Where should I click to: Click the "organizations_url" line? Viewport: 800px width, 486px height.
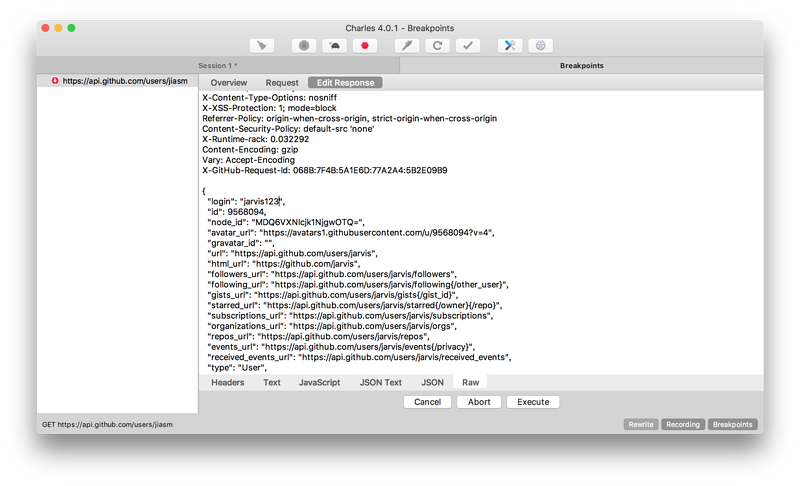click(332, 326)
